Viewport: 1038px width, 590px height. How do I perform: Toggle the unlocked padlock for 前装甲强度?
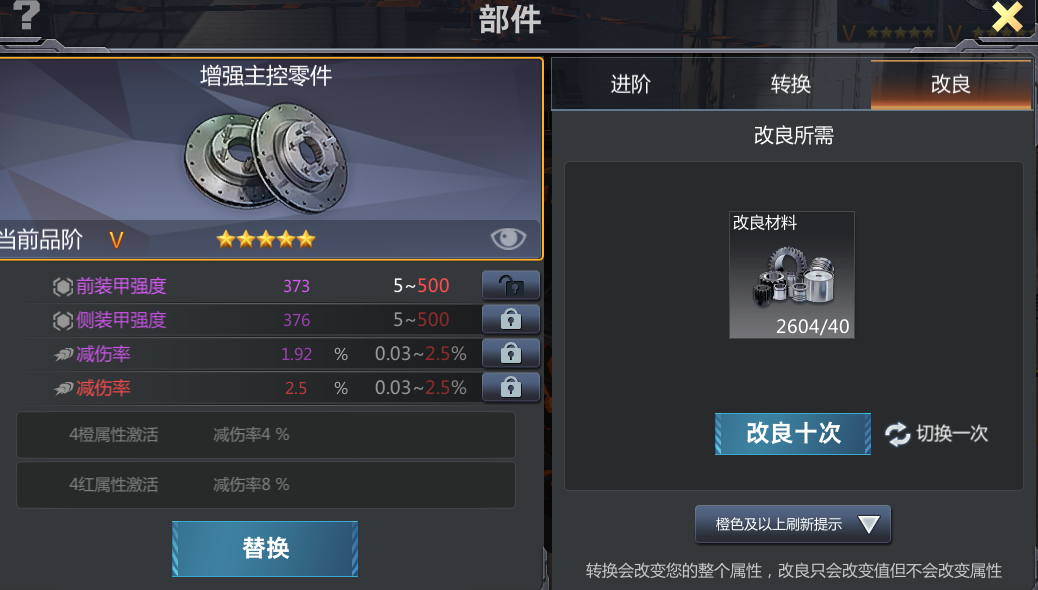(510, 286)
